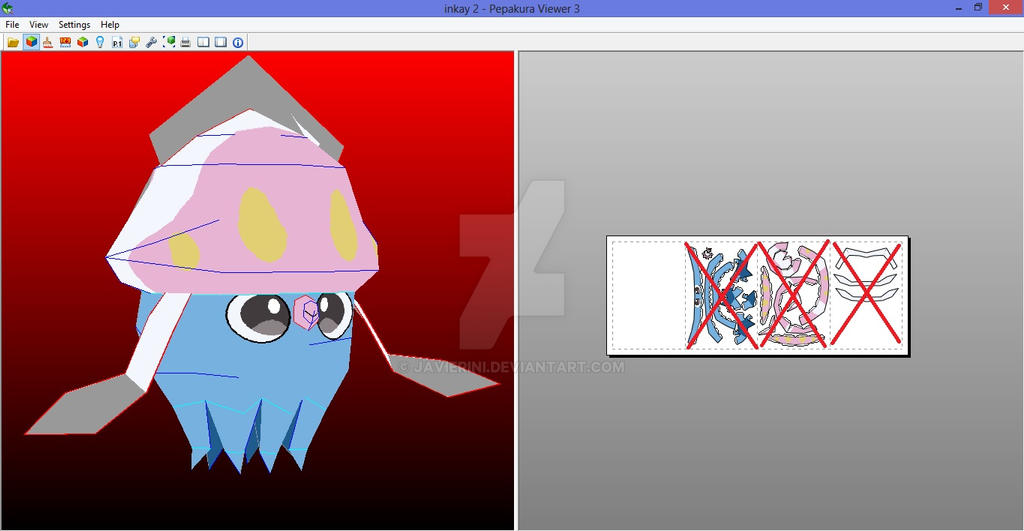Viewport: 1024px width, 531px height.
Task: Open the View menu
Action: [39, 25]
